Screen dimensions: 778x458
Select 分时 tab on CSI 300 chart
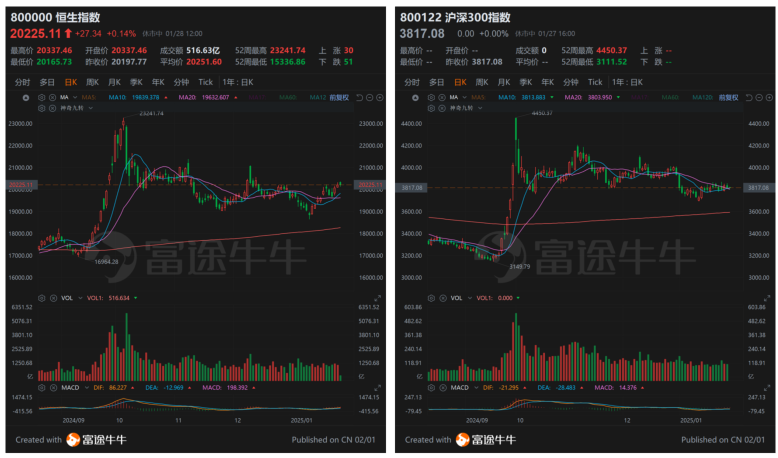(x=412, y=82)
